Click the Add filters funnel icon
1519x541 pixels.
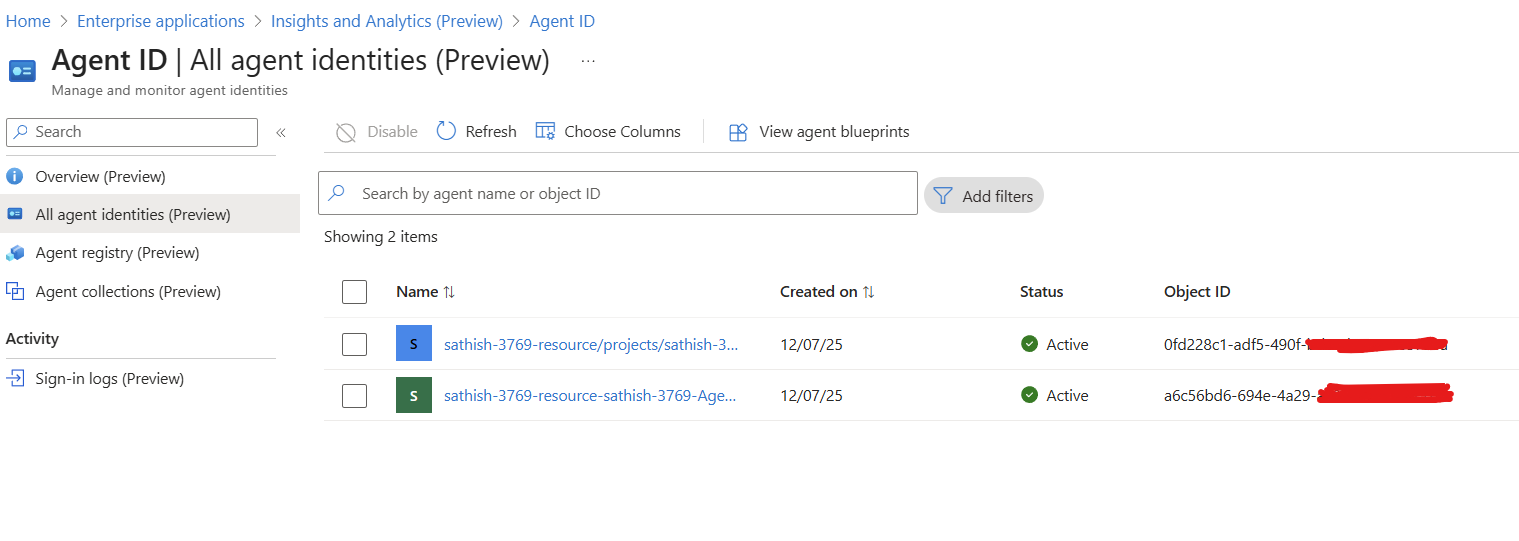tap(942, 196)
